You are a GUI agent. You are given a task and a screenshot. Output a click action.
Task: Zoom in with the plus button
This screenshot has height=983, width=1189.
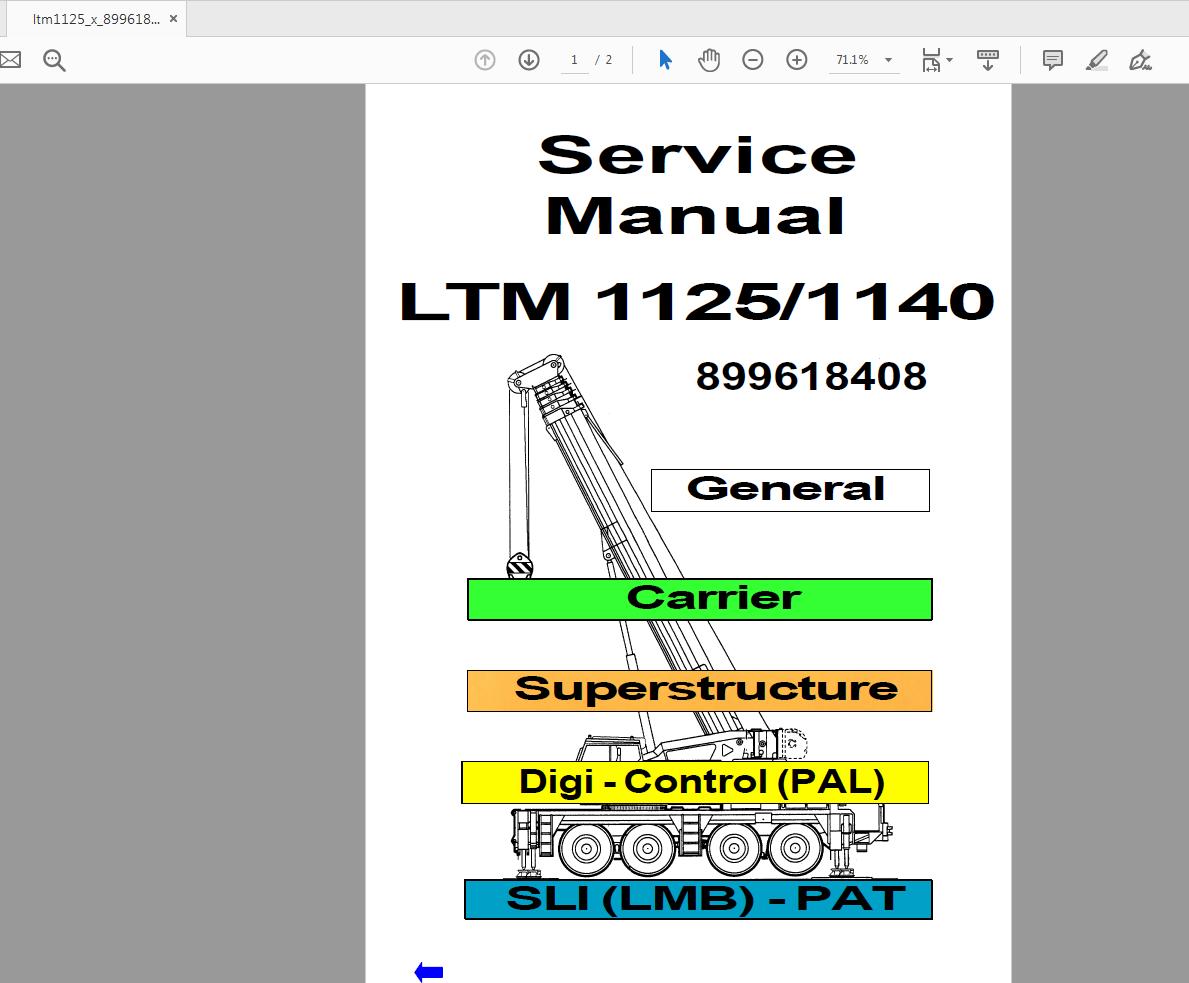[x=796, y=60]
